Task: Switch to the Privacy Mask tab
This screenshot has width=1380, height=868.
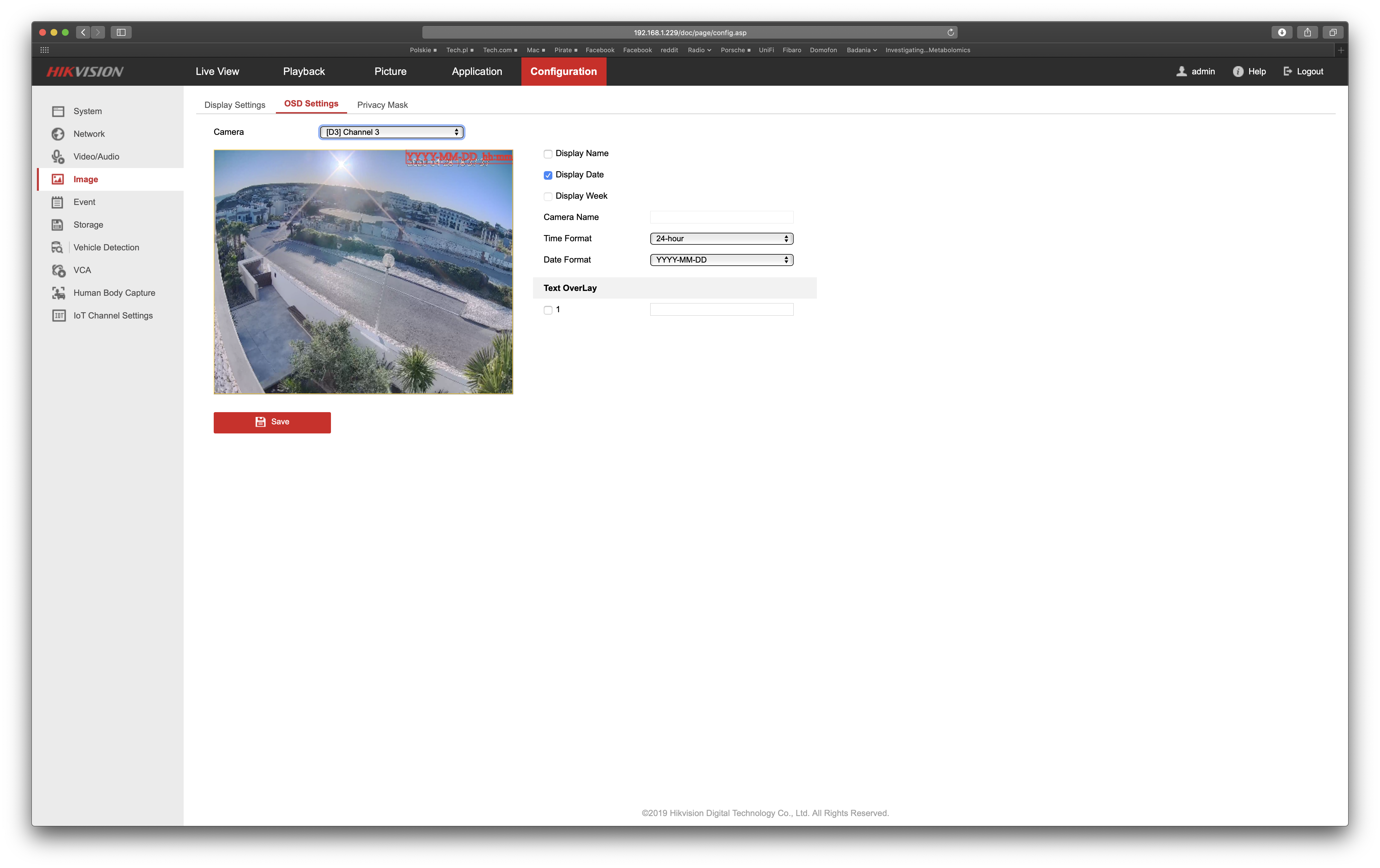Action: coord(382,105)
